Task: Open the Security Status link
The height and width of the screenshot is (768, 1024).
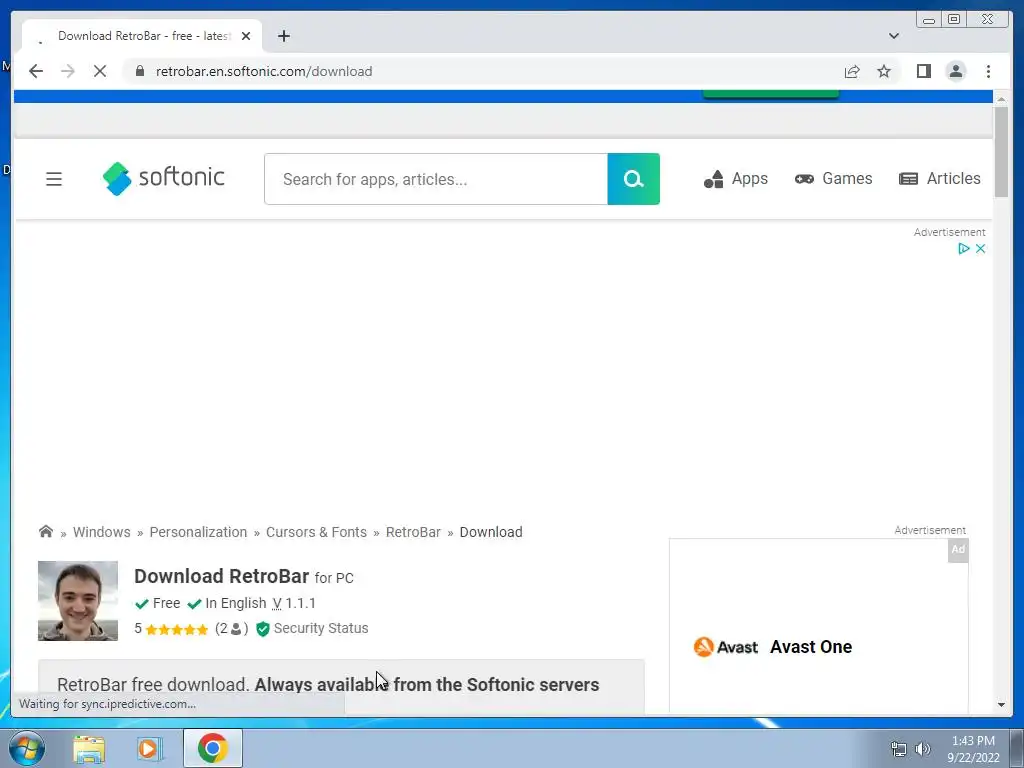Action: 312,628
